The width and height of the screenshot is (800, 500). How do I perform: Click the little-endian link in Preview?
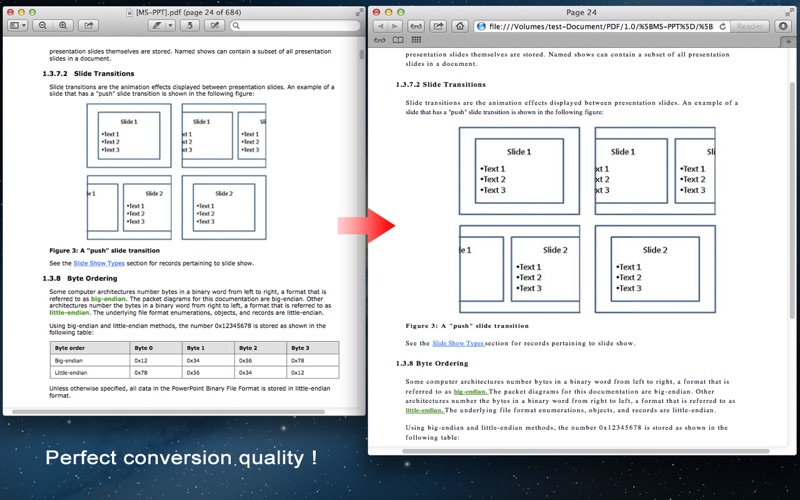click(69, 312)
